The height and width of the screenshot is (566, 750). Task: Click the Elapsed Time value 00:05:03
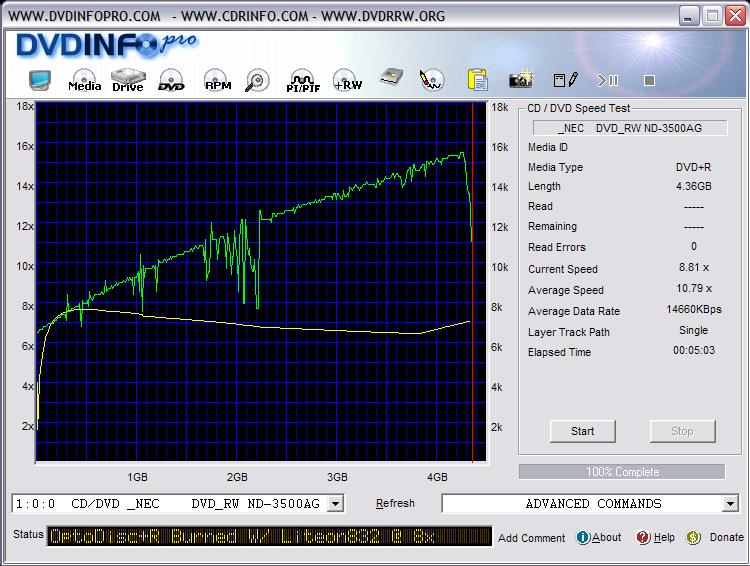pos(694,350)
